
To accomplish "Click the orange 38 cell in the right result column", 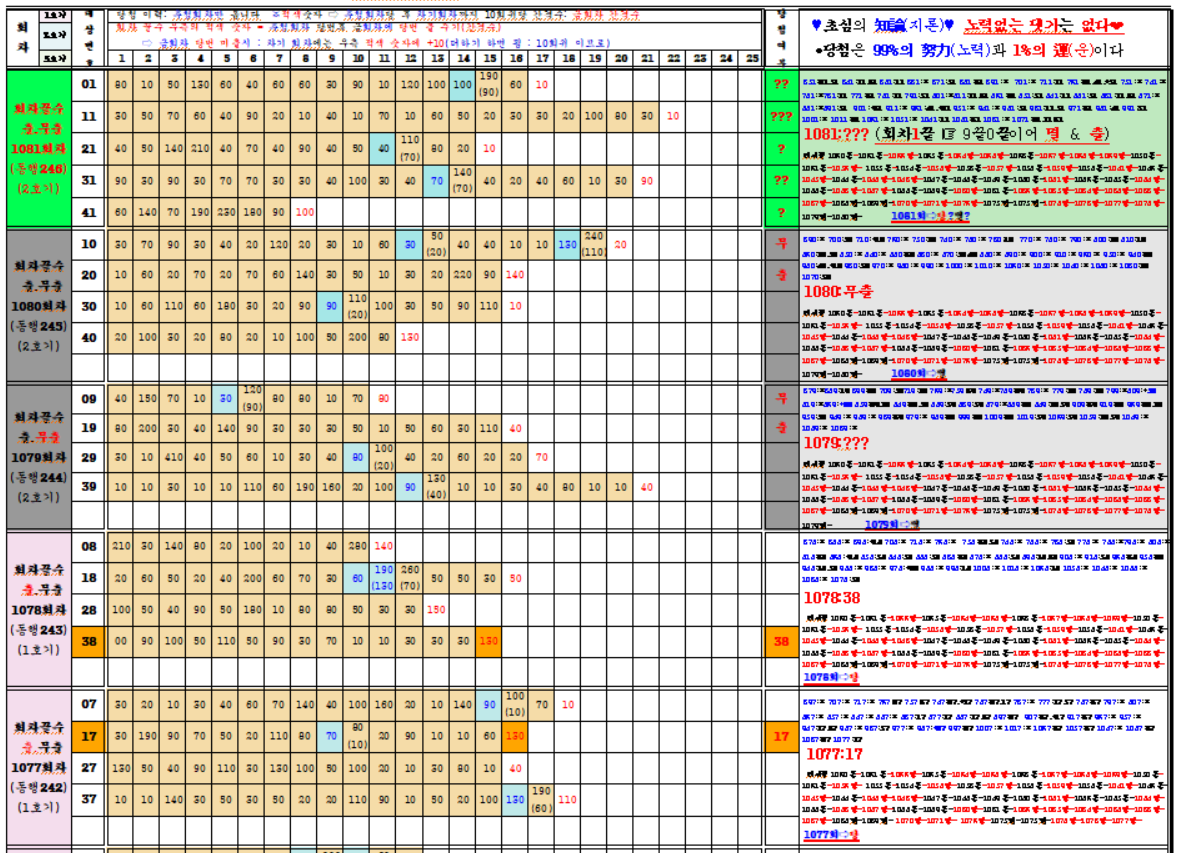I will (782, 640).
